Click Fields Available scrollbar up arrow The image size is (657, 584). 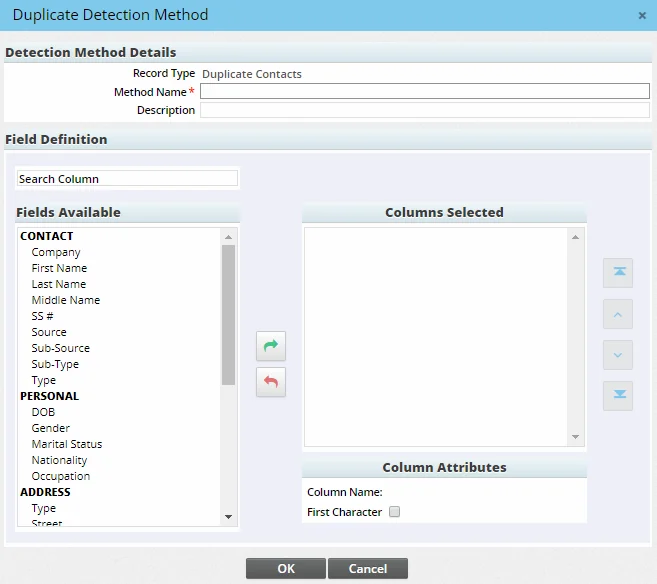click(x=228, y=237)
